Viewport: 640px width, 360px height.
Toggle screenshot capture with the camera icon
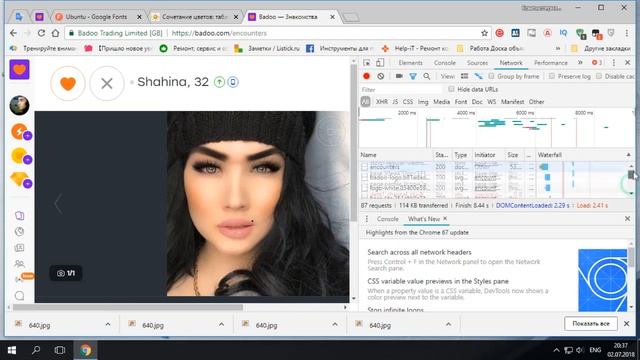pyautogui.click(x=399, y=76)
